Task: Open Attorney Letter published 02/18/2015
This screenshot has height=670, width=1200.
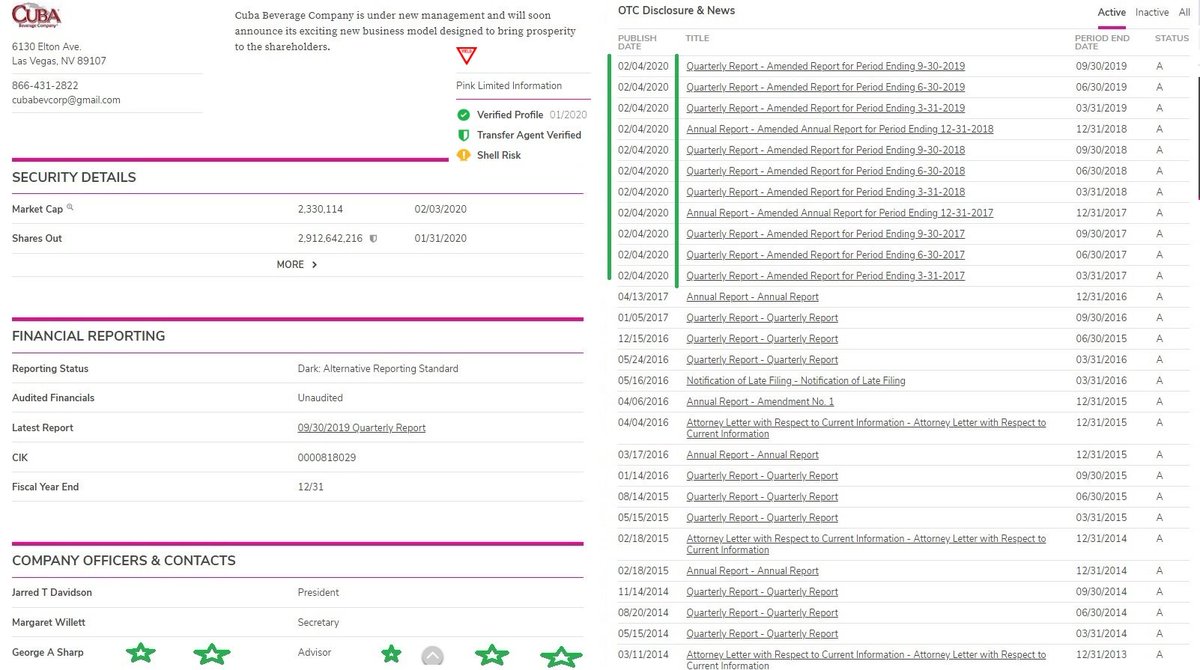Action: [866, 544]
